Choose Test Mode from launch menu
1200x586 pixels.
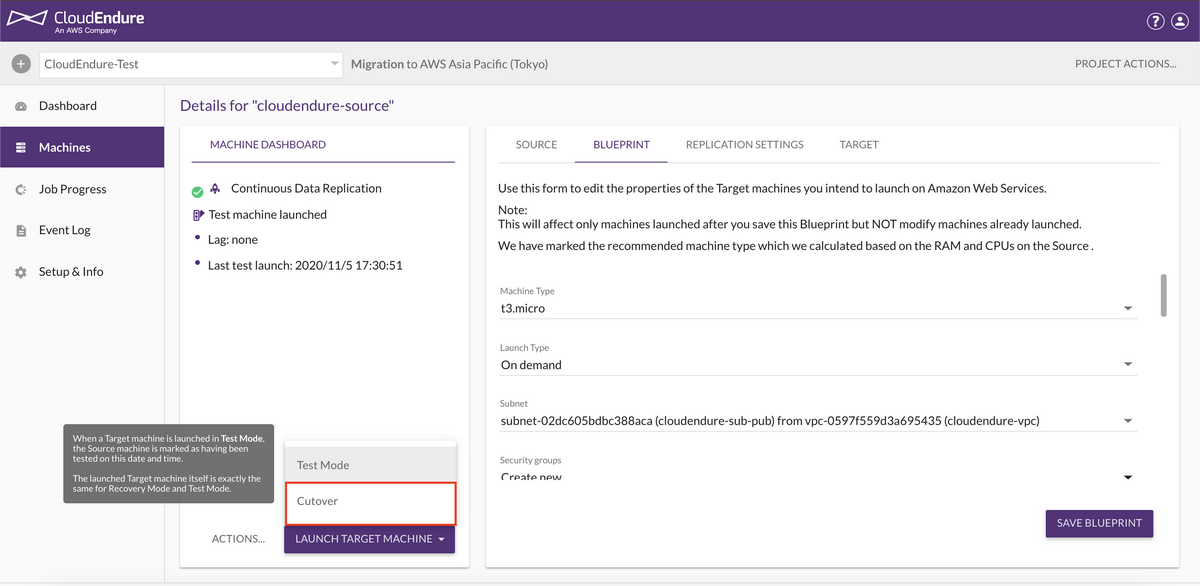tap(370, 465)
